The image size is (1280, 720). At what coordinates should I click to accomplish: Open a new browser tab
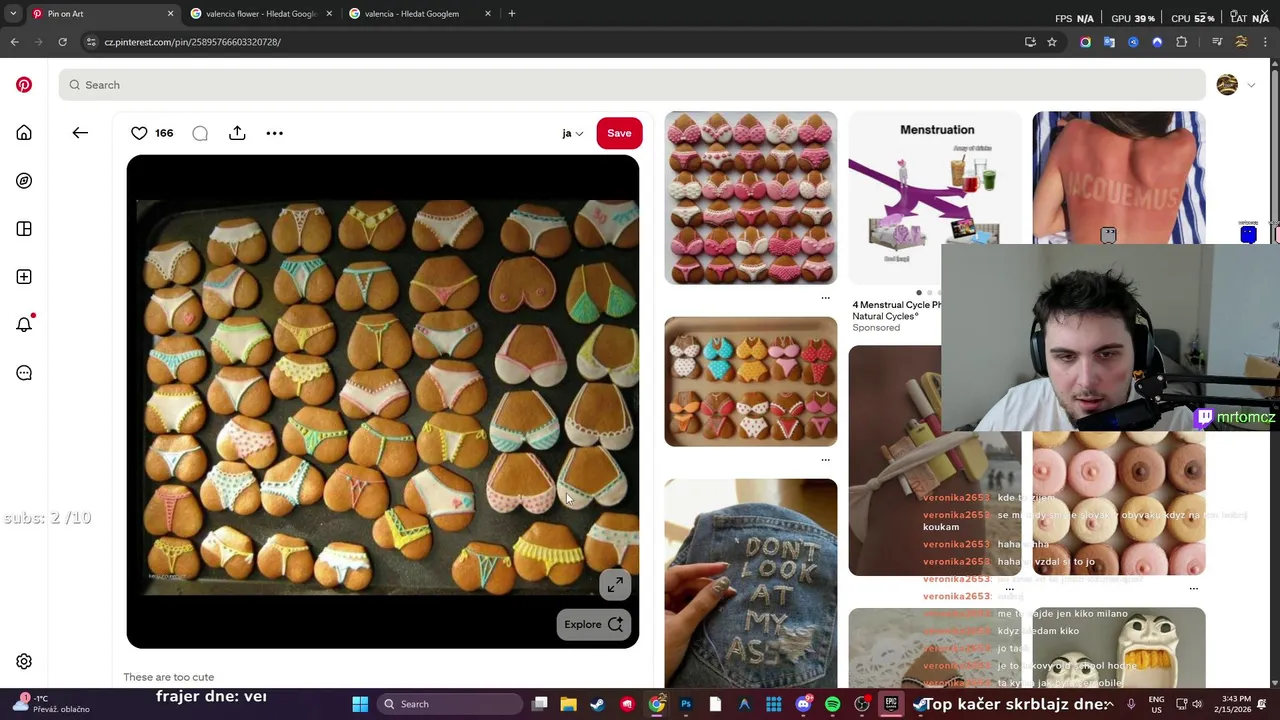coord(511,14)
